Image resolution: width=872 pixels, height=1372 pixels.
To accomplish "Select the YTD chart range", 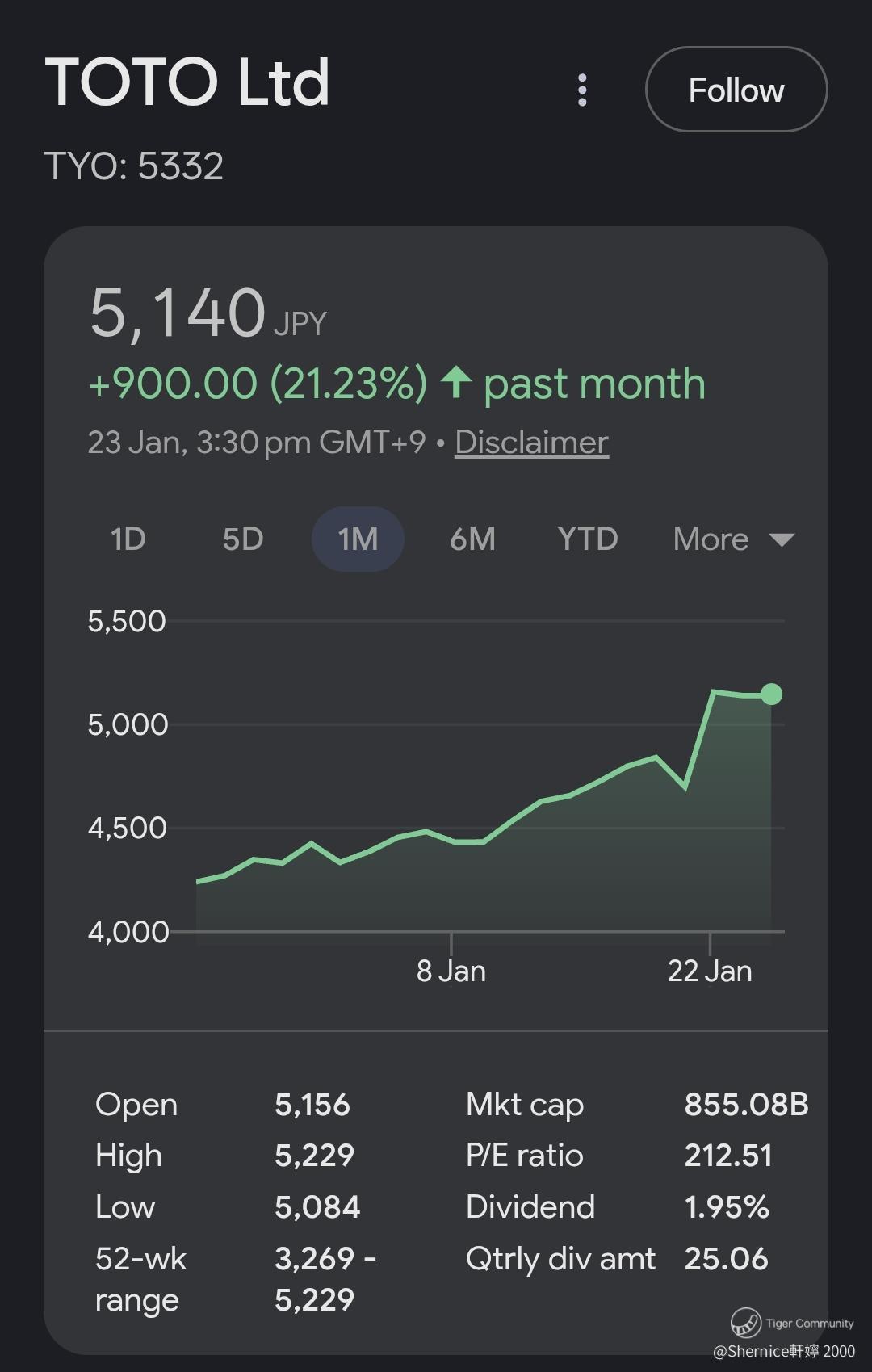I will point(587,539).
